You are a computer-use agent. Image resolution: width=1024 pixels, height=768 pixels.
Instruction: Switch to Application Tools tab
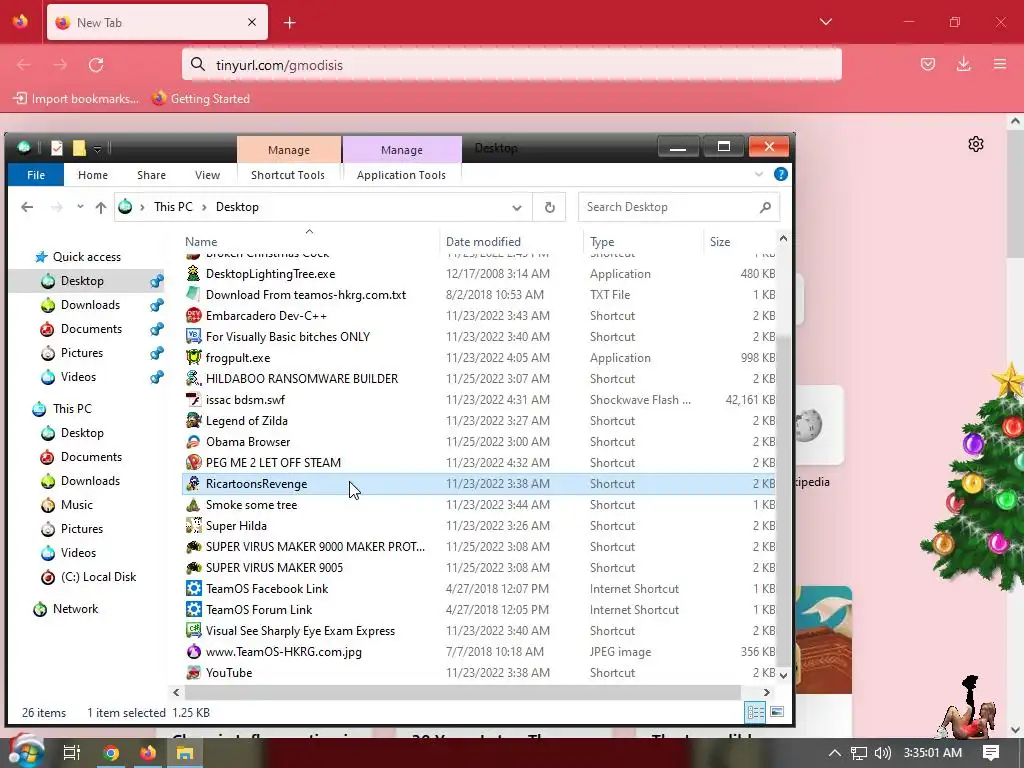[x=401, y=175]
